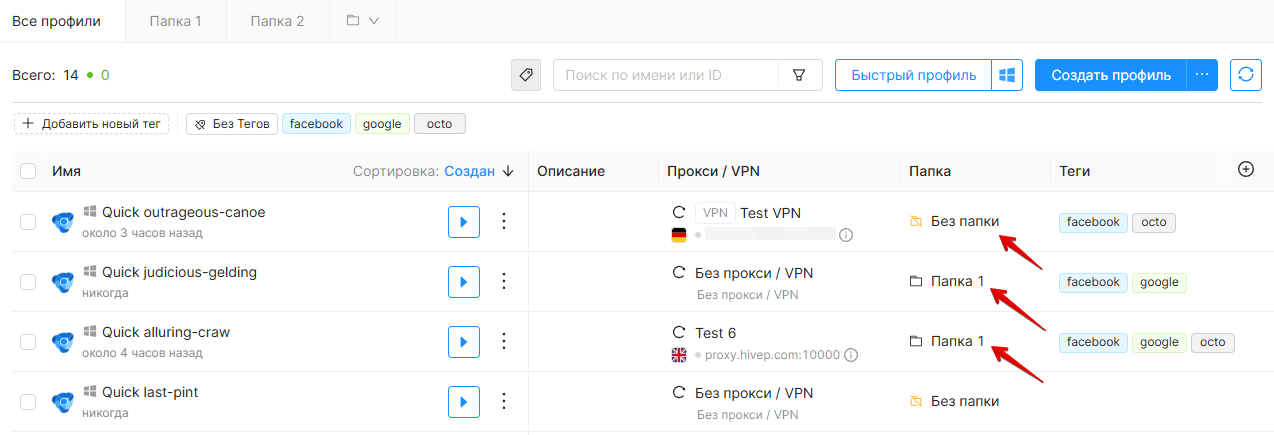Click the Windows OS icon beside Быстрый профиль
Screen dimensions: 1274x435
(x=1007, y=75)
